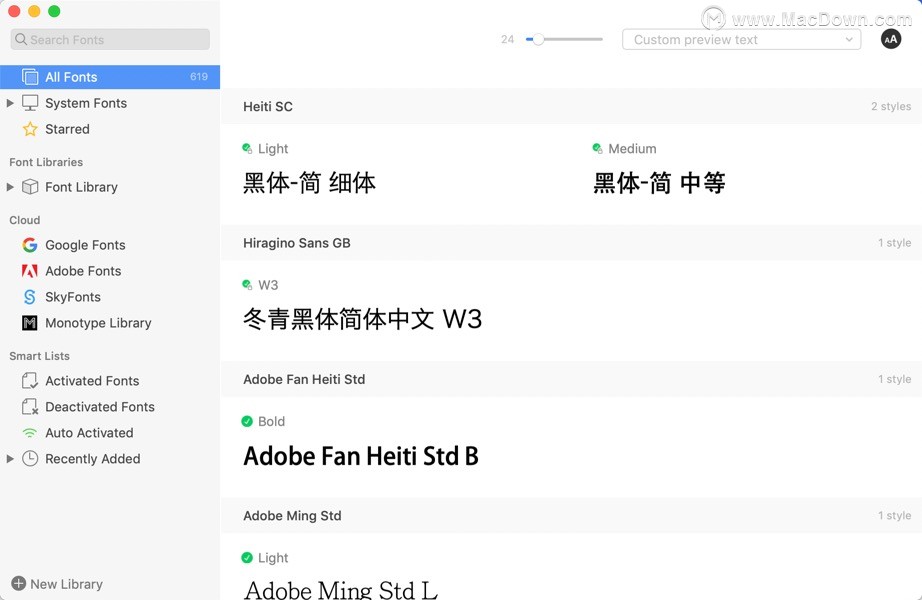Expand the Recently Added list
The width and height of the screenshot is (922, 600).
pyautogui.click(x=10, y=459)
